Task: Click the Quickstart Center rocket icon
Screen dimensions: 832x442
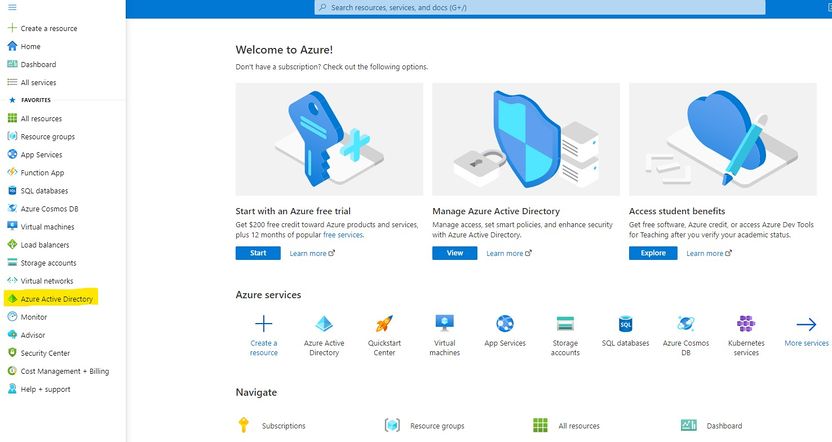Action: (x=384, y=324)
